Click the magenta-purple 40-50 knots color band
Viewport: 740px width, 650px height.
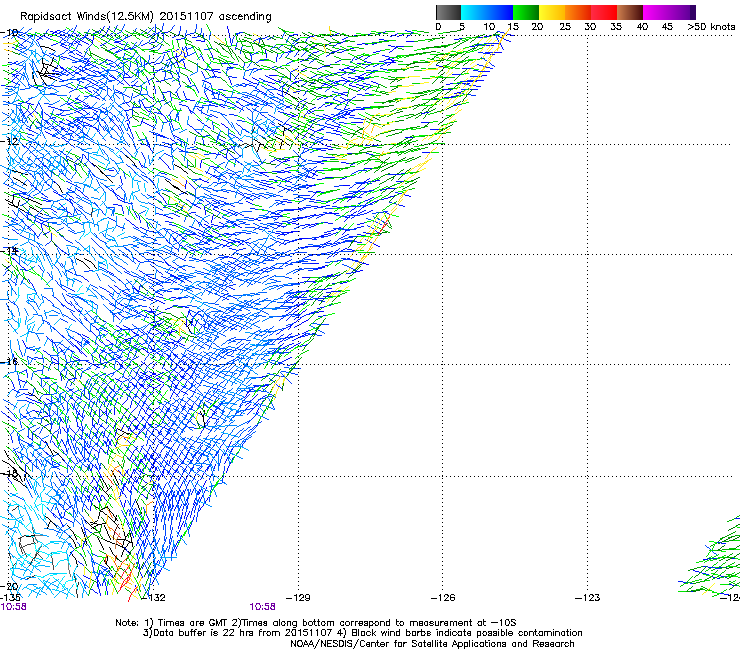click(x=669, y=12)
